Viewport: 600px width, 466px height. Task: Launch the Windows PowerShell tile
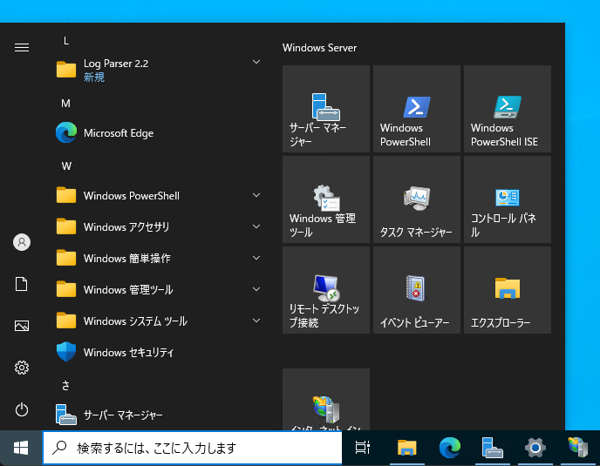[417, 109]
